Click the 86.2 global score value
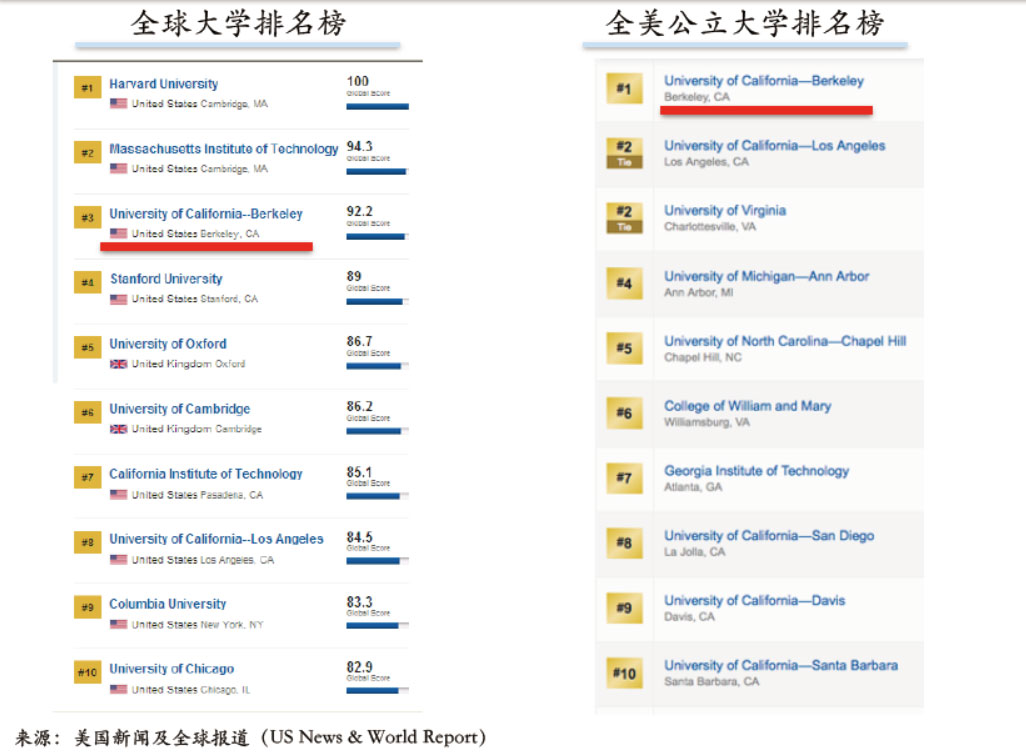Viewport: 1026px width, 755px height. (359, 406)
